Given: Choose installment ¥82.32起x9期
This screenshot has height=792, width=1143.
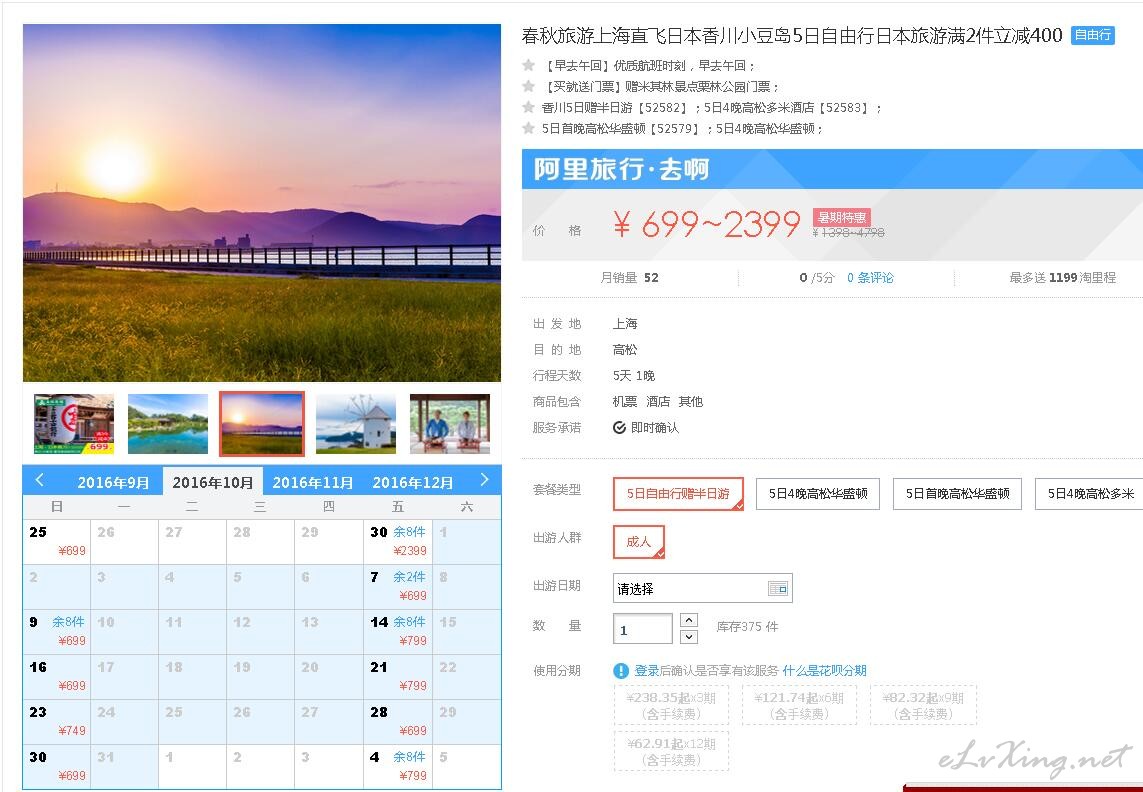Looking at the screenshot, I should (x=923, y=705).
